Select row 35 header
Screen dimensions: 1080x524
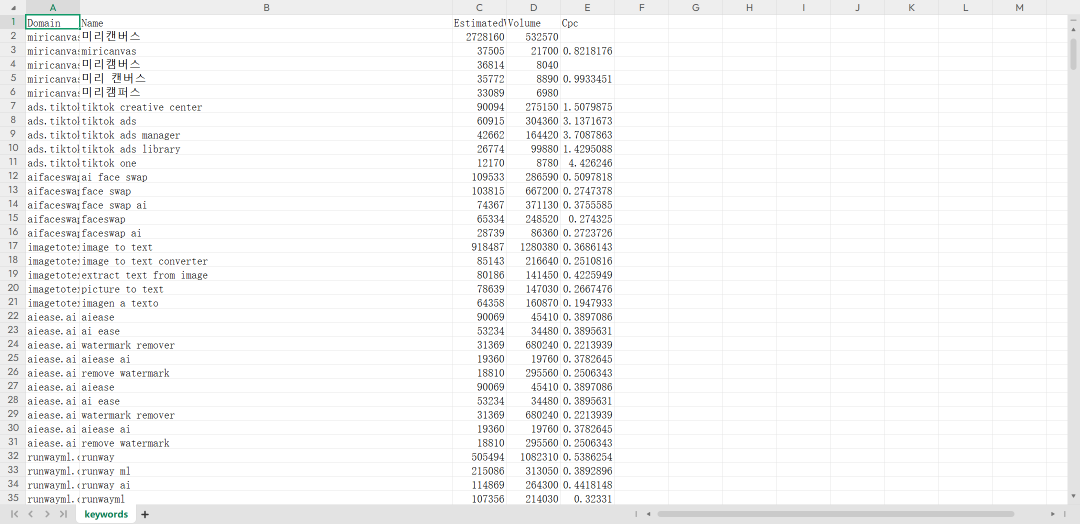click(13, 499)
